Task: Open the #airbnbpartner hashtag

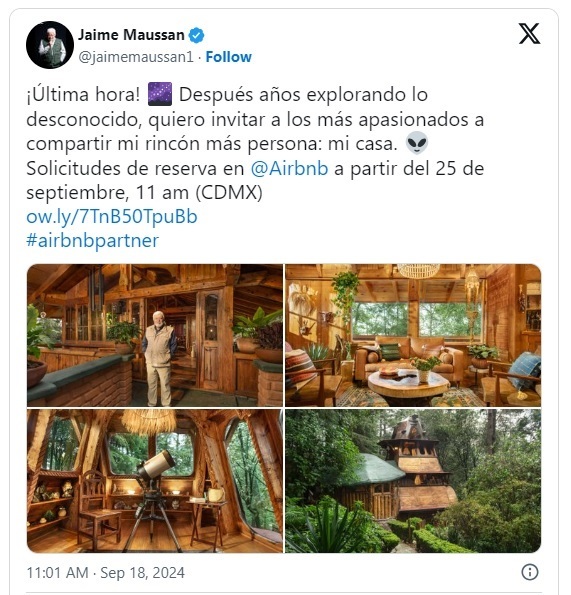Action: pyautogui.click(x=93, y=241)
